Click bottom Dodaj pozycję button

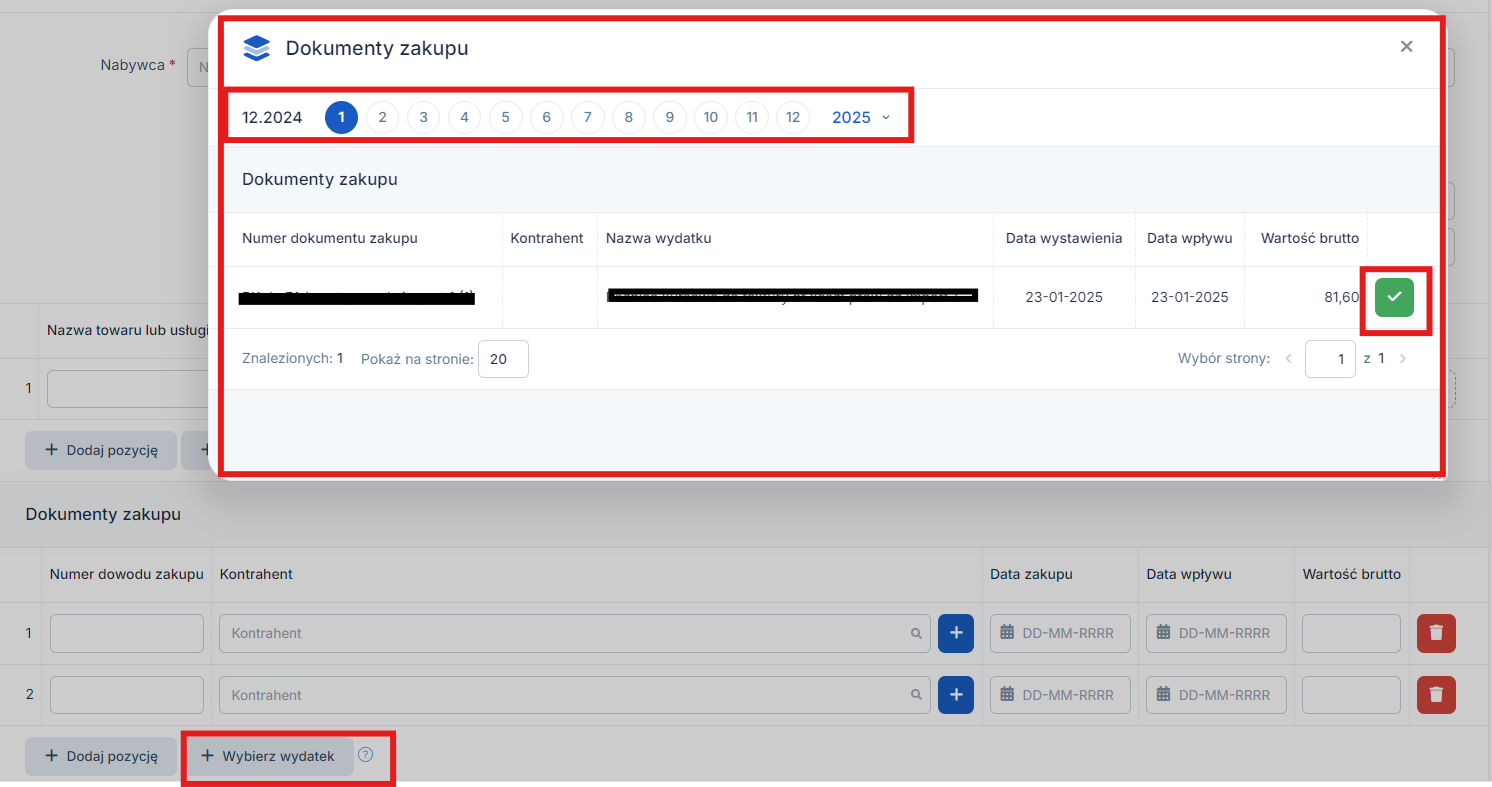click(101, 756)
